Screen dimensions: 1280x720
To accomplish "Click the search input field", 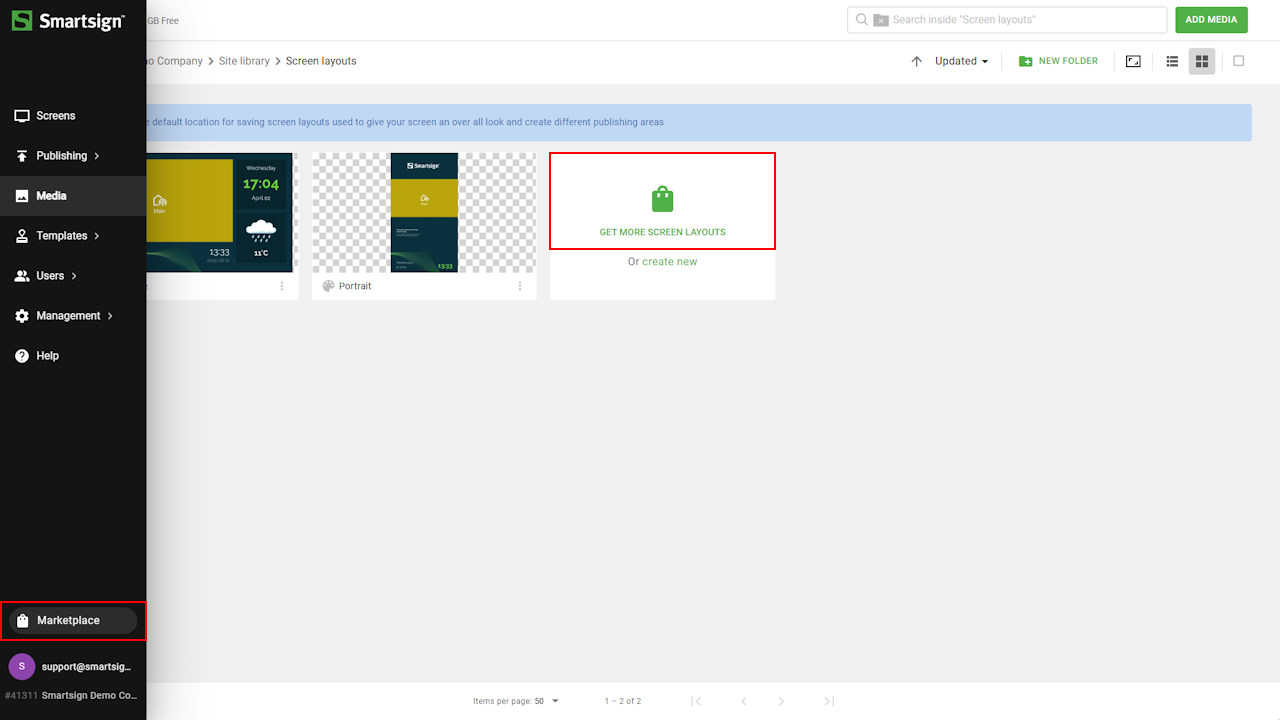I will [1020, 20].
